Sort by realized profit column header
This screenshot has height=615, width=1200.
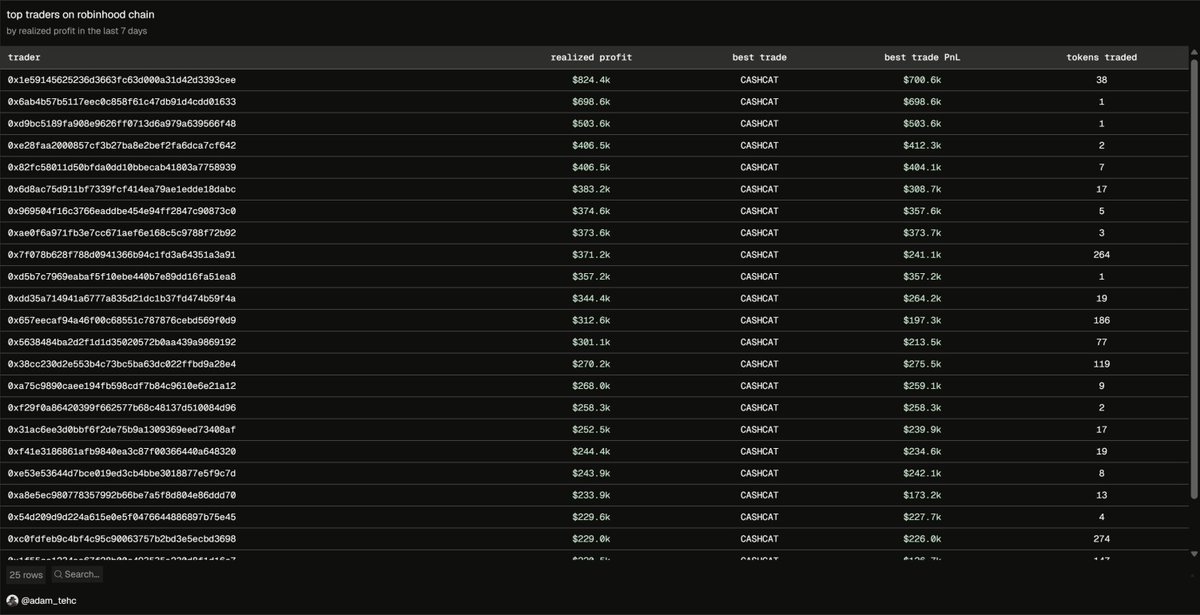pos(591,58)
